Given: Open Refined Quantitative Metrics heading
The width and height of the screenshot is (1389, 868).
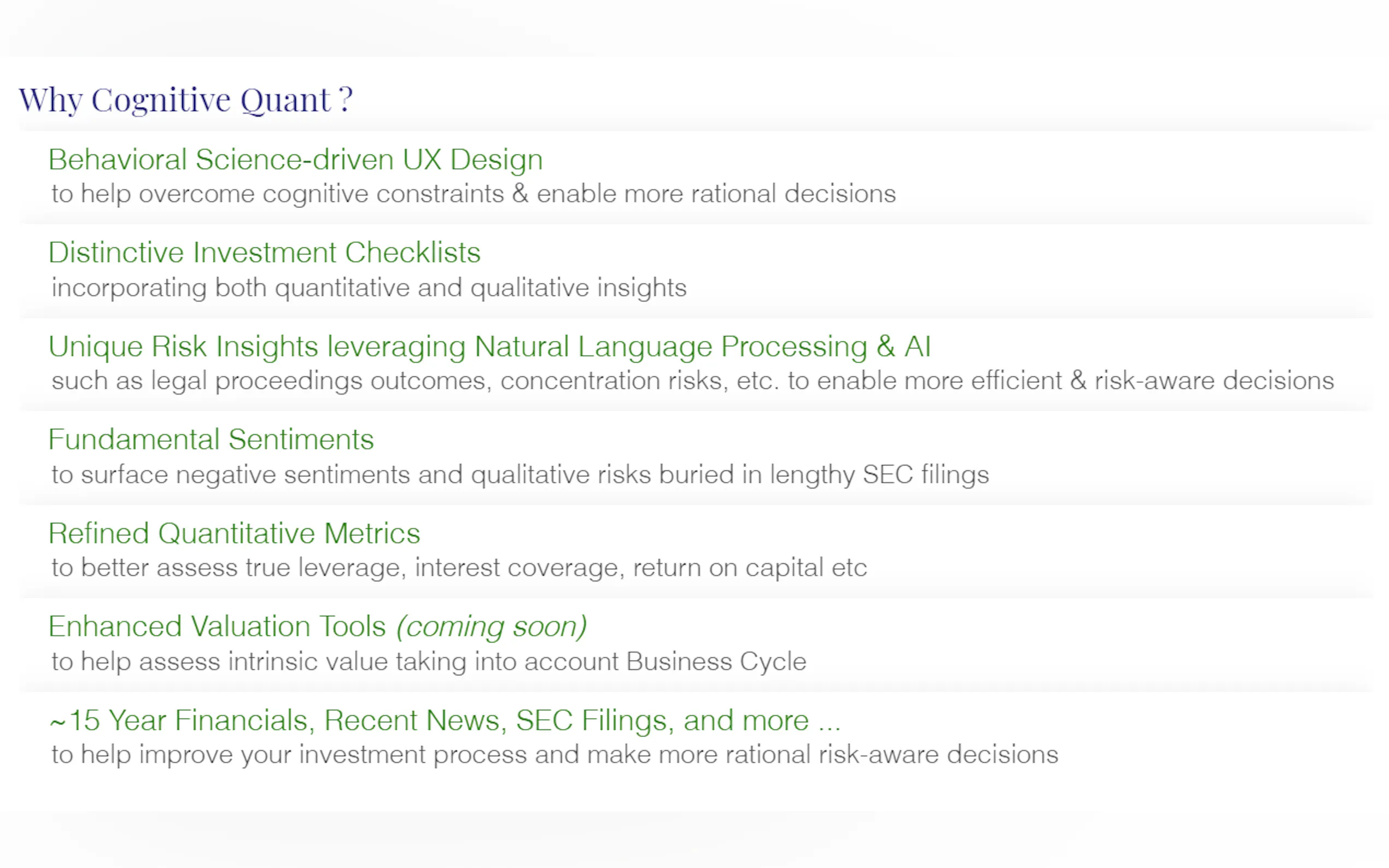Looking at the screenshot, I should click(x=234, y=533).
